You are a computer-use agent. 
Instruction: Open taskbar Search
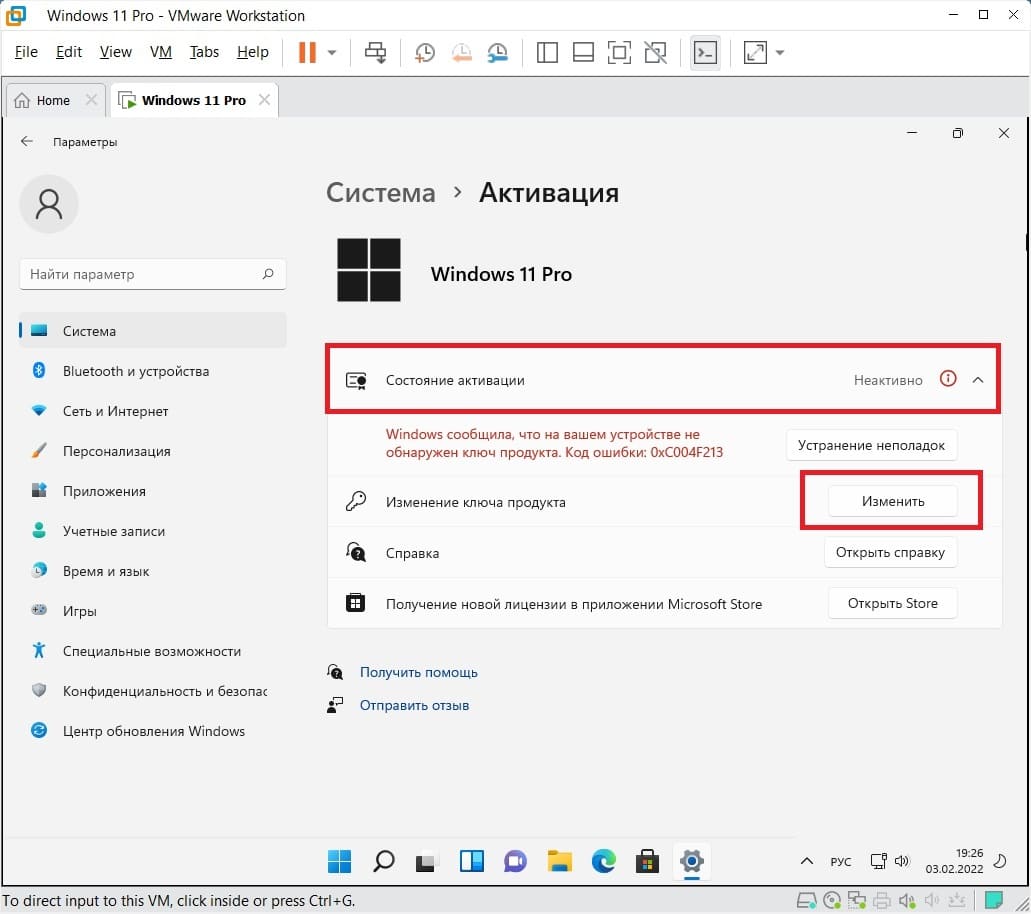click(x=383, y=861)
